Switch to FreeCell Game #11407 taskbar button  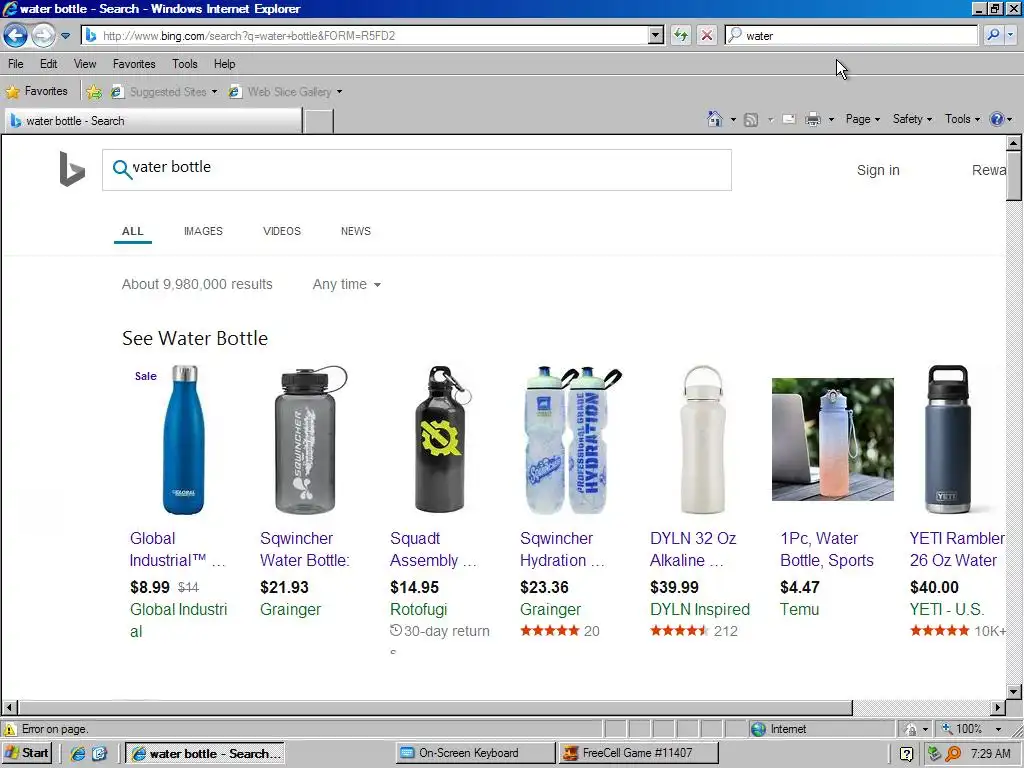[638, 753]
